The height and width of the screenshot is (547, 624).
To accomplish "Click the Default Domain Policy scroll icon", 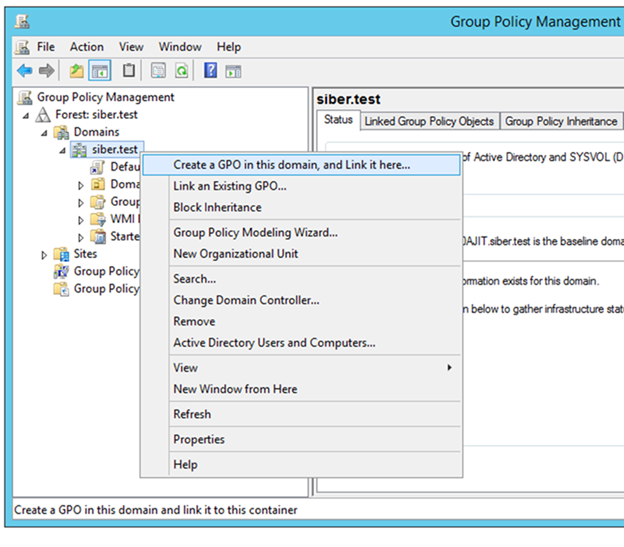I will pyautogui.click(x=98, y=167).
